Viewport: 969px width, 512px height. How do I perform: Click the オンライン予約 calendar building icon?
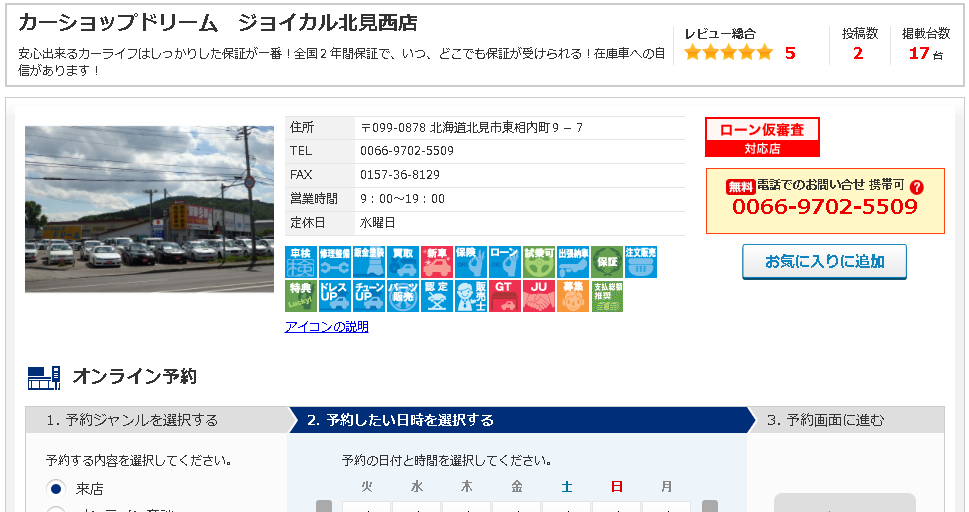[x=44, y=377]
